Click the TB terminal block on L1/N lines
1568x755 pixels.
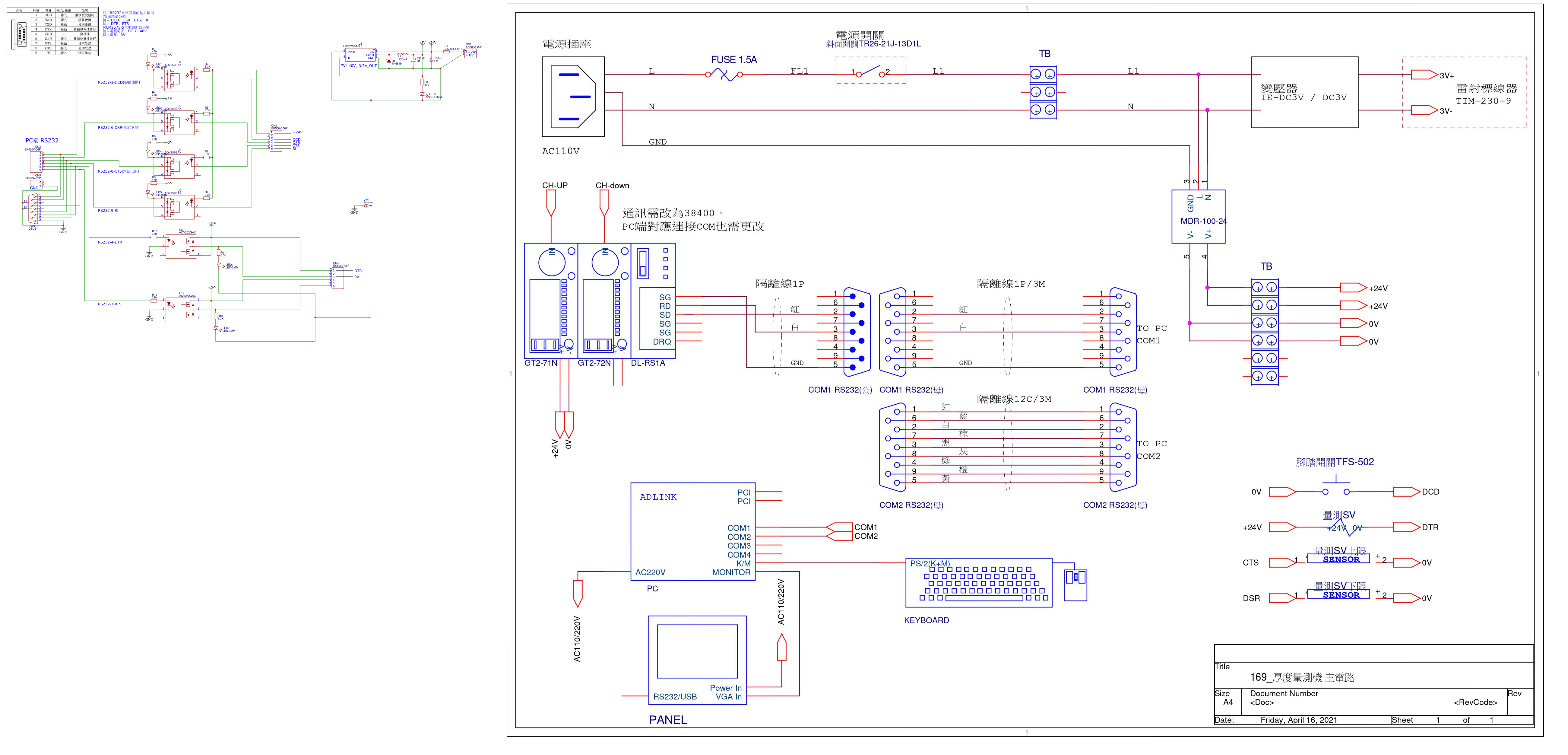1043,92
